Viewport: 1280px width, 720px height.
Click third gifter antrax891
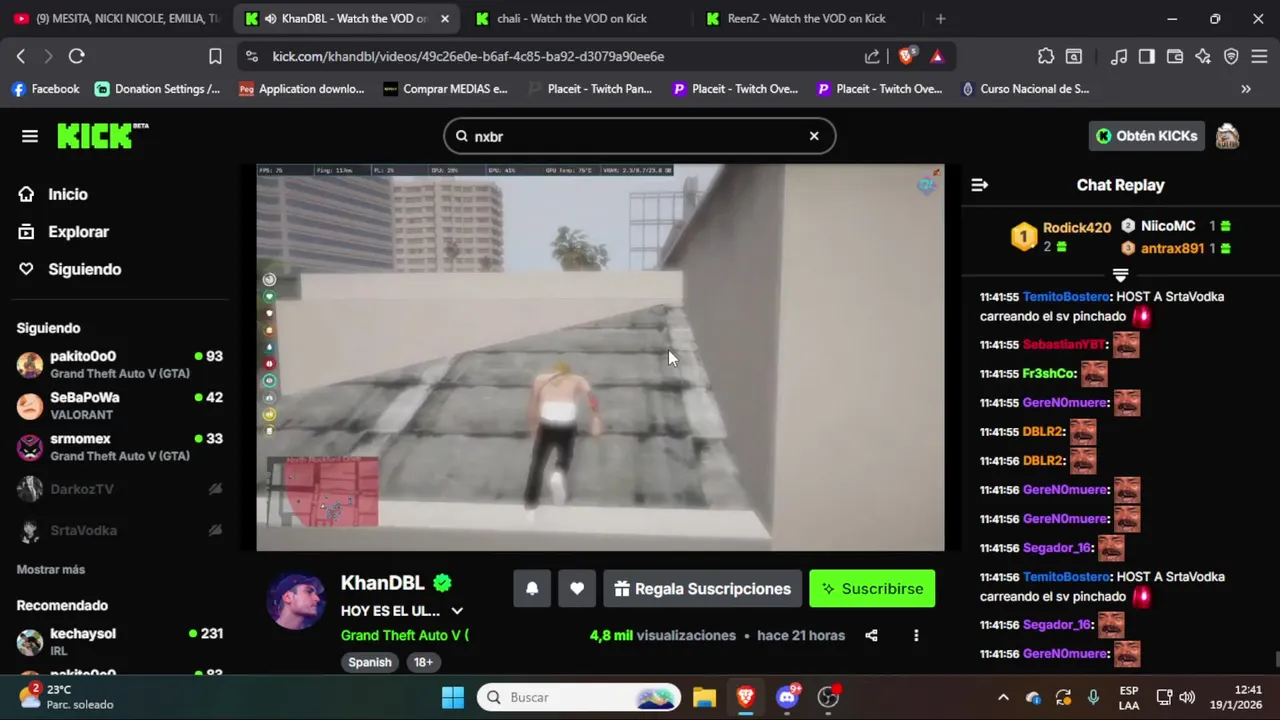[x=1172, y=248]
